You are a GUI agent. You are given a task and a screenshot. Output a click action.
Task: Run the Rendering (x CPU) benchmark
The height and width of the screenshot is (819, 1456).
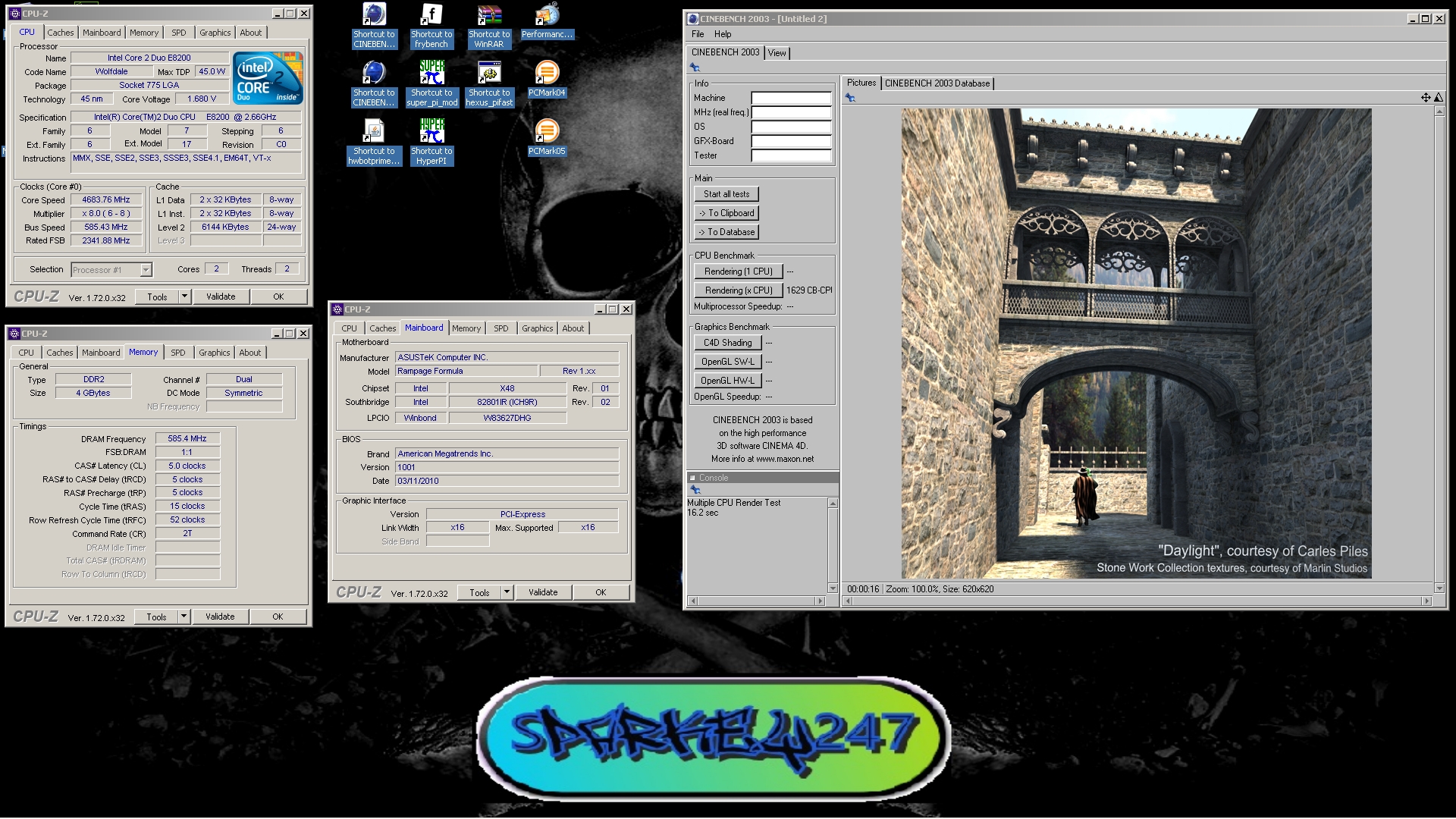pyautogui.click(x=739, y=290)
